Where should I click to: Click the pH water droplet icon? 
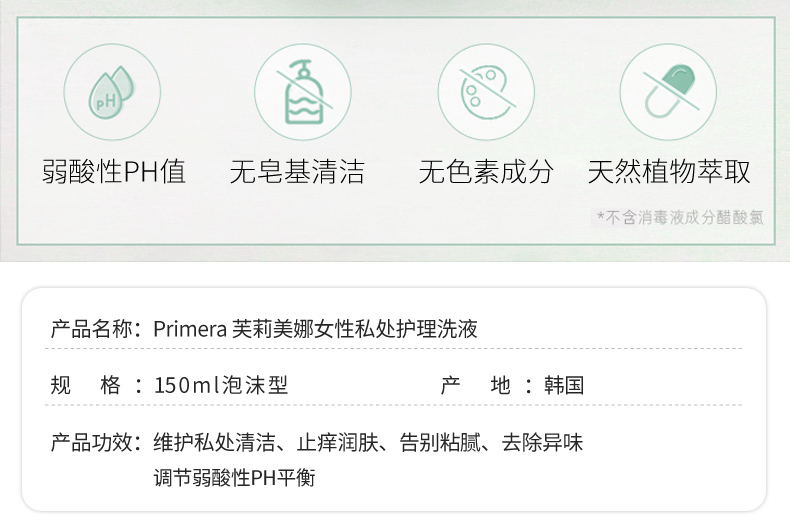pos(112,92)
